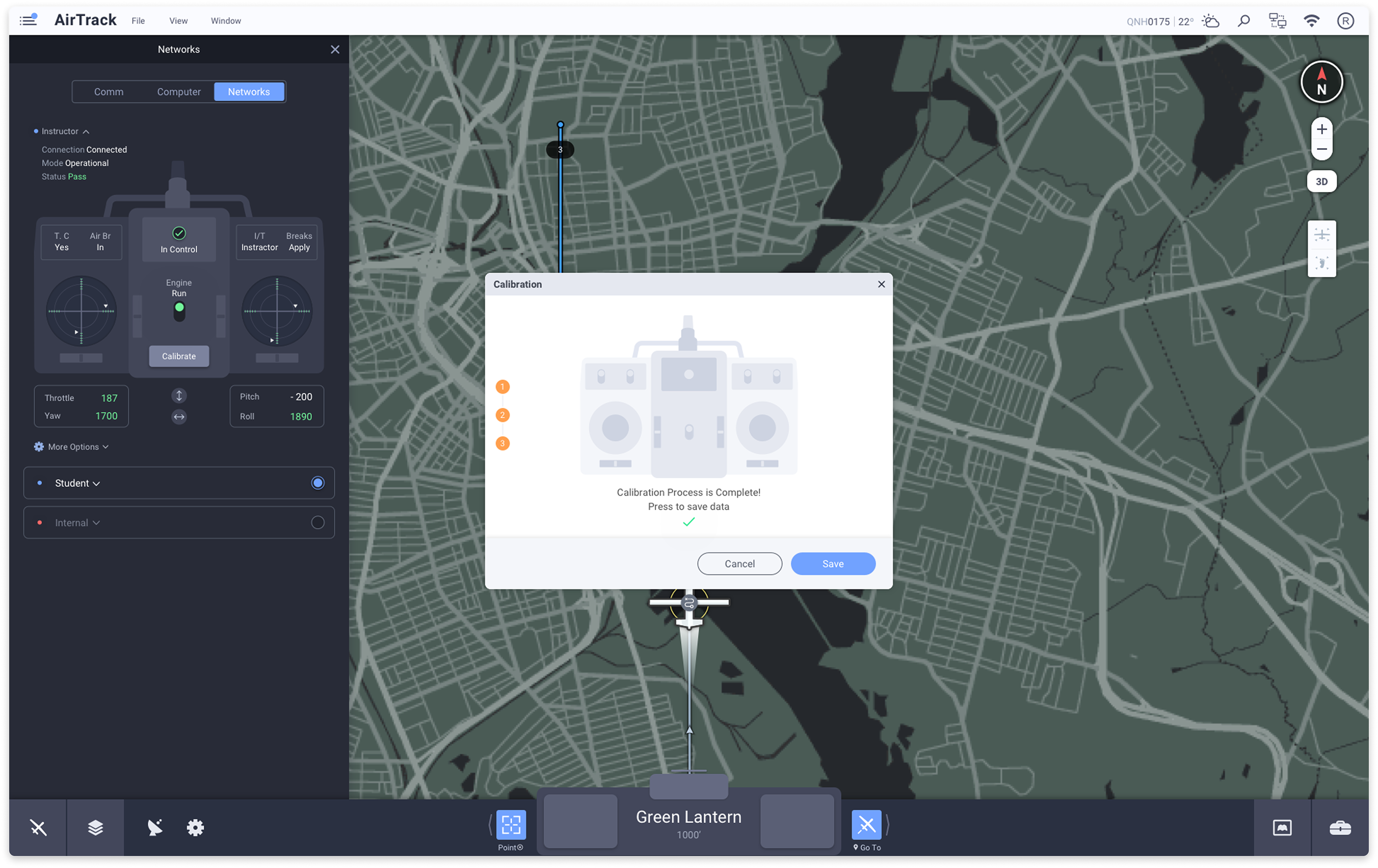
Task: Click the Go To aircraft icon
Action: coord(866,825)
